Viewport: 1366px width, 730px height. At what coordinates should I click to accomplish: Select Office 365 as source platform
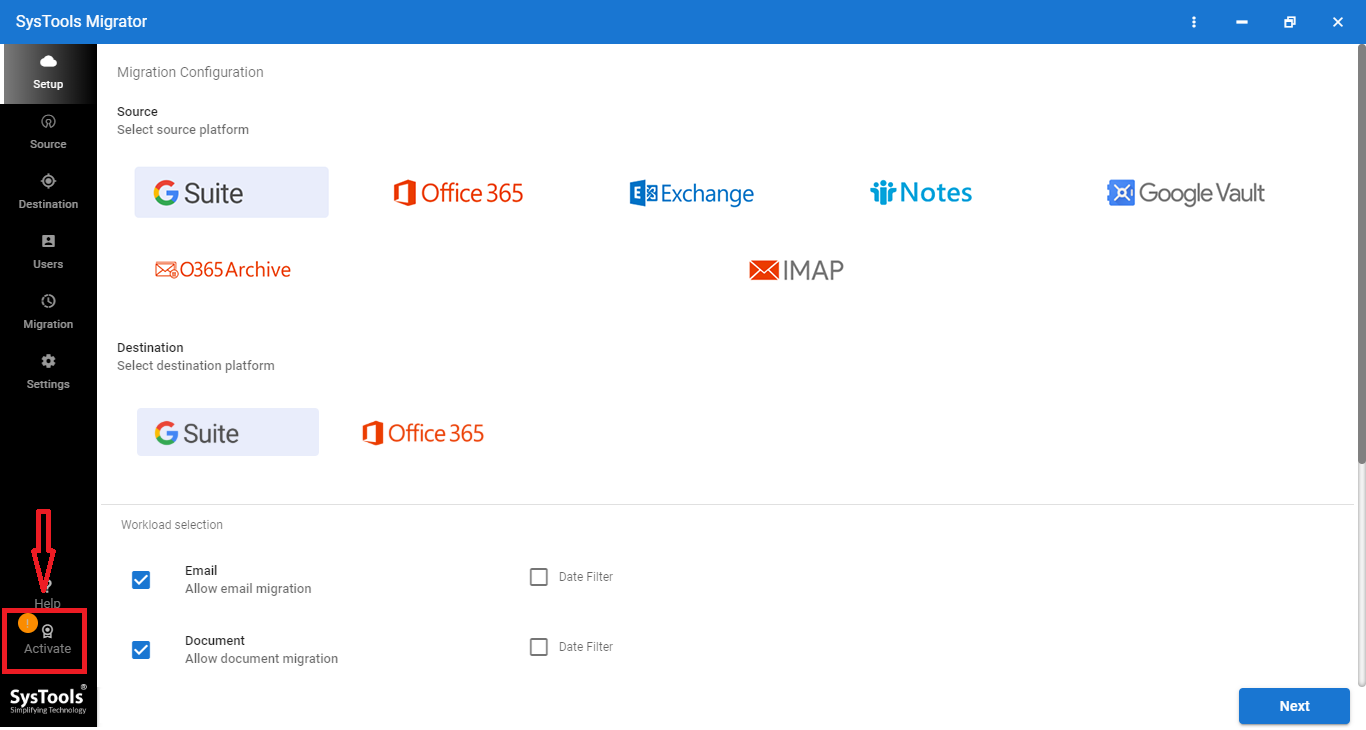pyautogui.click(x=457, y=192)
